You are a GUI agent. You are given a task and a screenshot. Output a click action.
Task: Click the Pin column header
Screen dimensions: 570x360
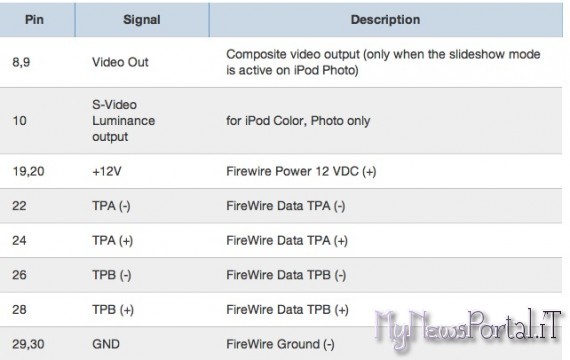point(34,20)
